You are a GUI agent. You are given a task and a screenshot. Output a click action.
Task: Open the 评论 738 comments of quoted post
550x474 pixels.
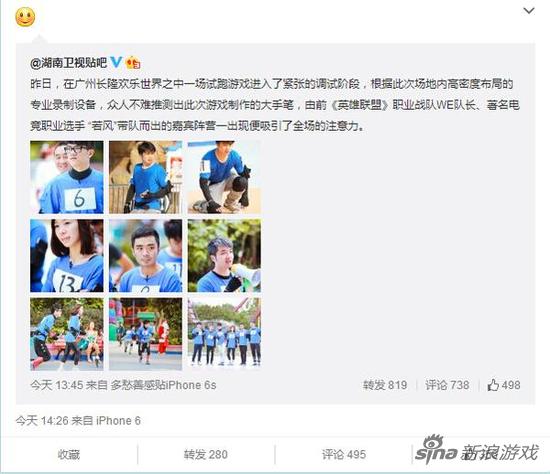coord(447,385)
